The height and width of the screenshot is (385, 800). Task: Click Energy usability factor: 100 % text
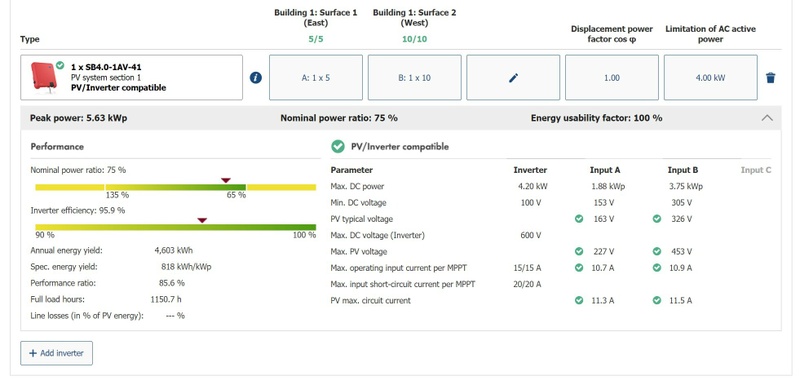pyautogui.click(x=596, y=118)
